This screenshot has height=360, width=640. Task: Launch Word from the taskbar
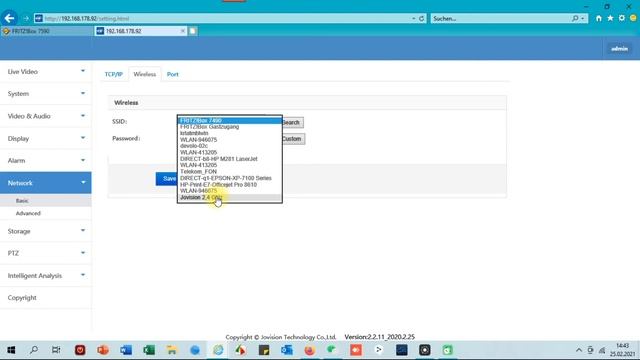point(126,350)
